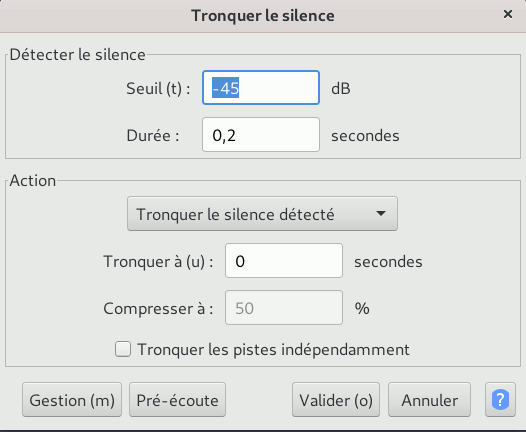Open the Tronquer le silence détecté dropdown
Image resolution: width=526 pixels, height=432 pixels.
tap(262, 214)
